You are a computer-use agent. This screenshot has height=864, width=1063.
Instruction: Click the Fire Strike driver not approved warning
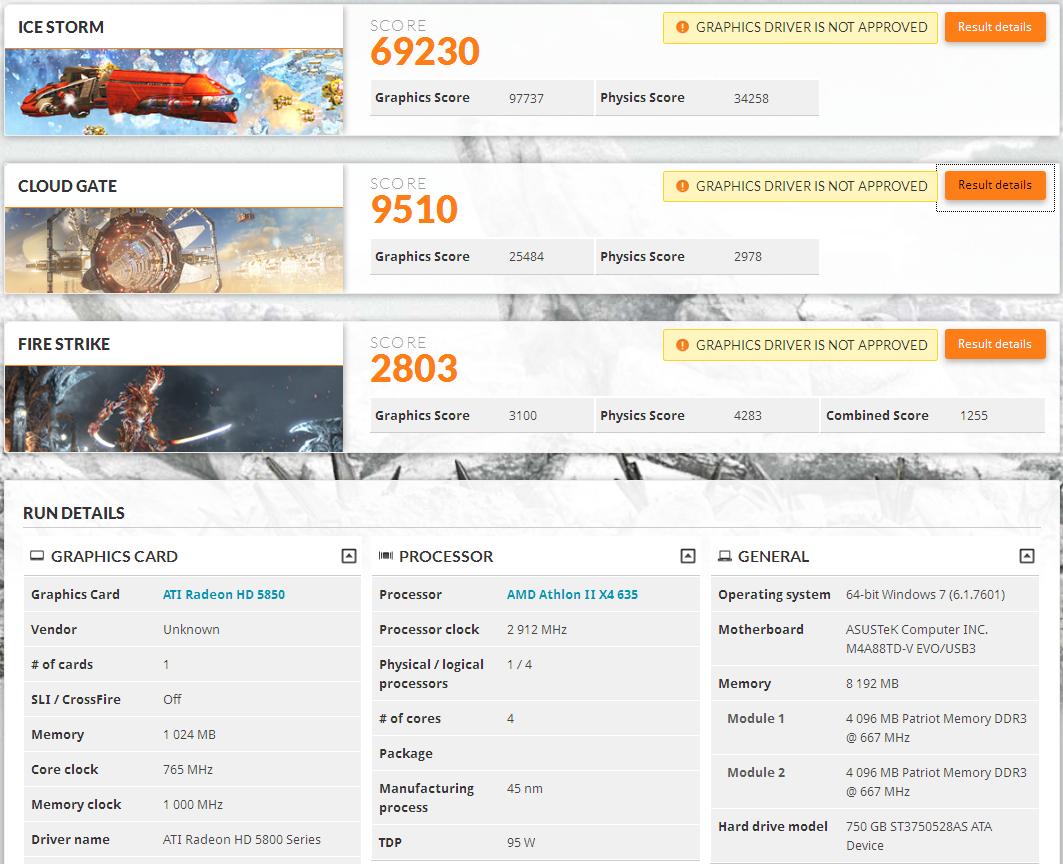[800, 345]
